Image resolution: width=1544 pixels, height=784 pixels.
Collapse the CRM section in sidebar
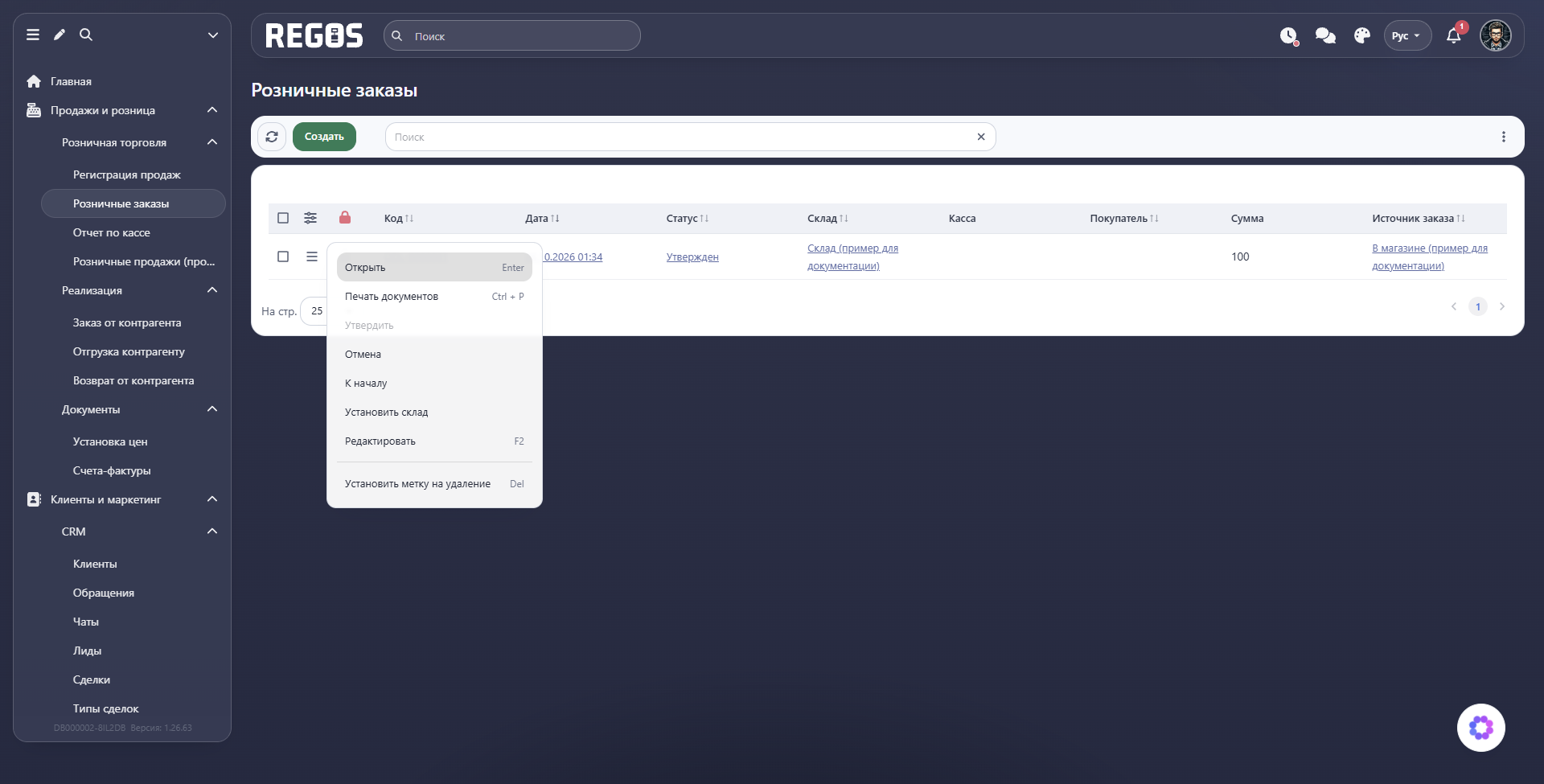pyautogui.click(x=212, y=532)
